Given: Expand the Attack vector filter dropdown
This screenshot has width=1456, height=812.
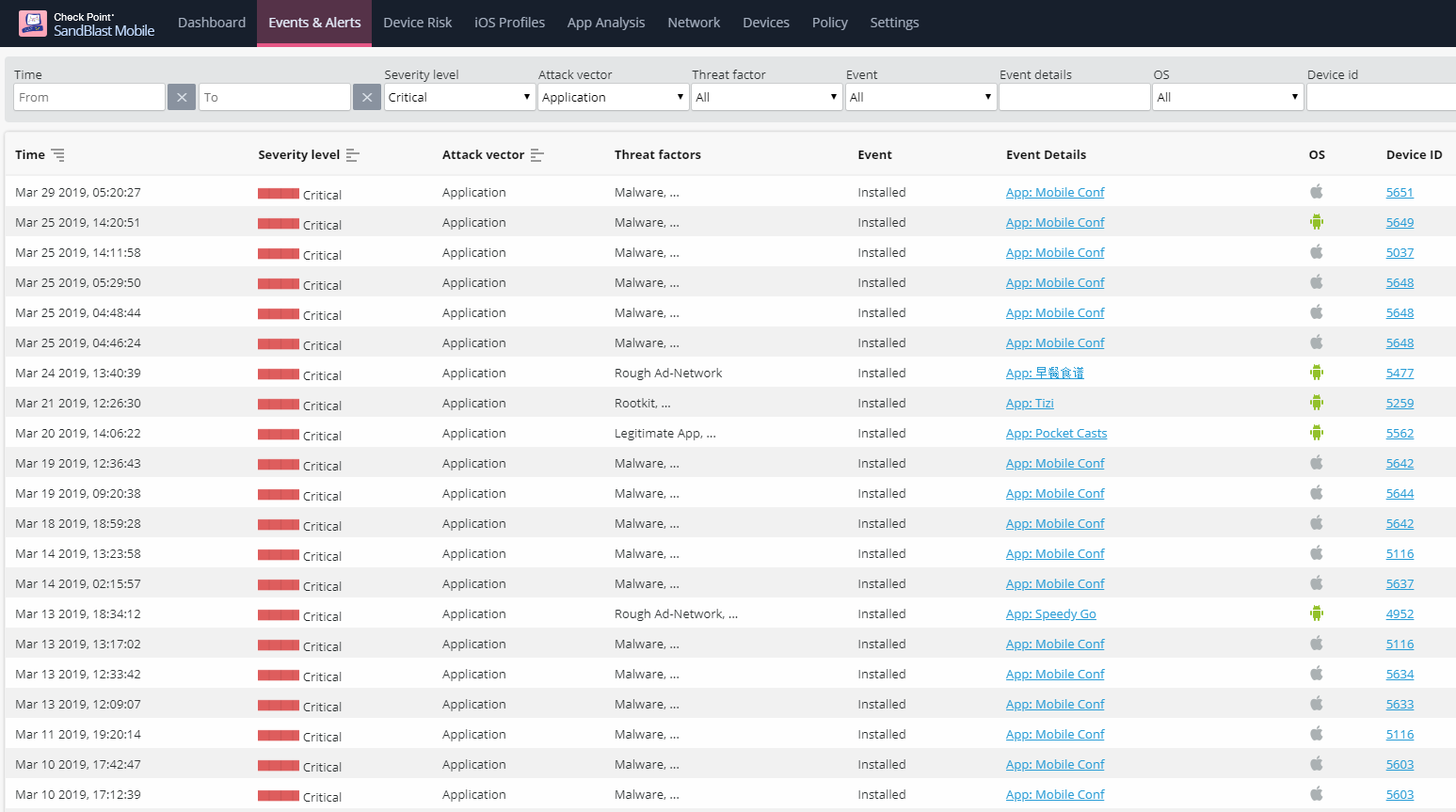Looking at the screenshot, I should [x=613, y=97].
